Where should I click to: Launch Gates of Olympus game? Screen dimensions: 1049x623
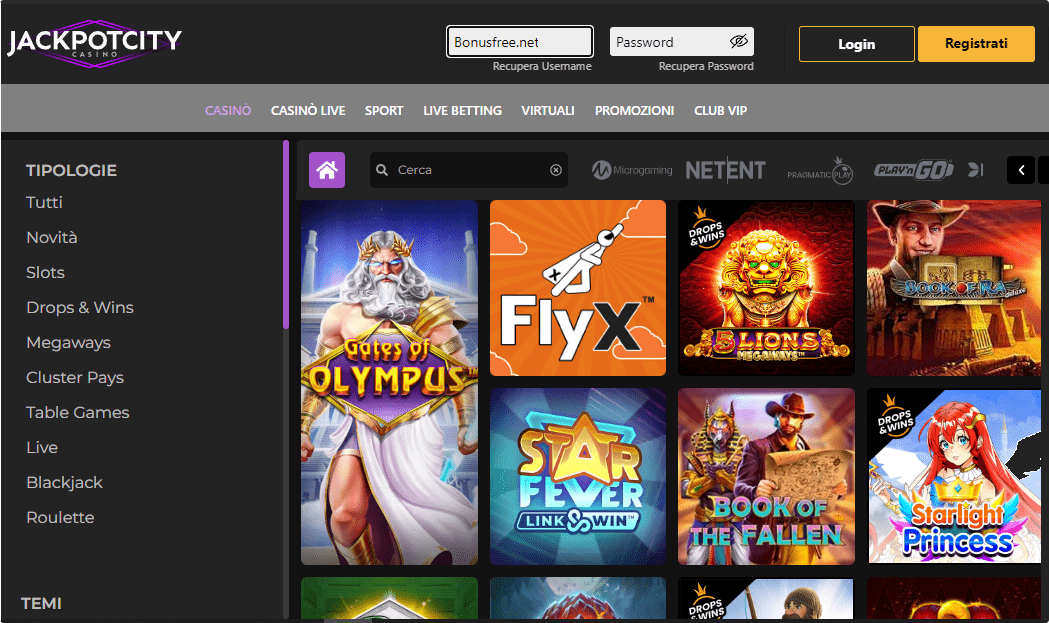click(x=389, y=382)
